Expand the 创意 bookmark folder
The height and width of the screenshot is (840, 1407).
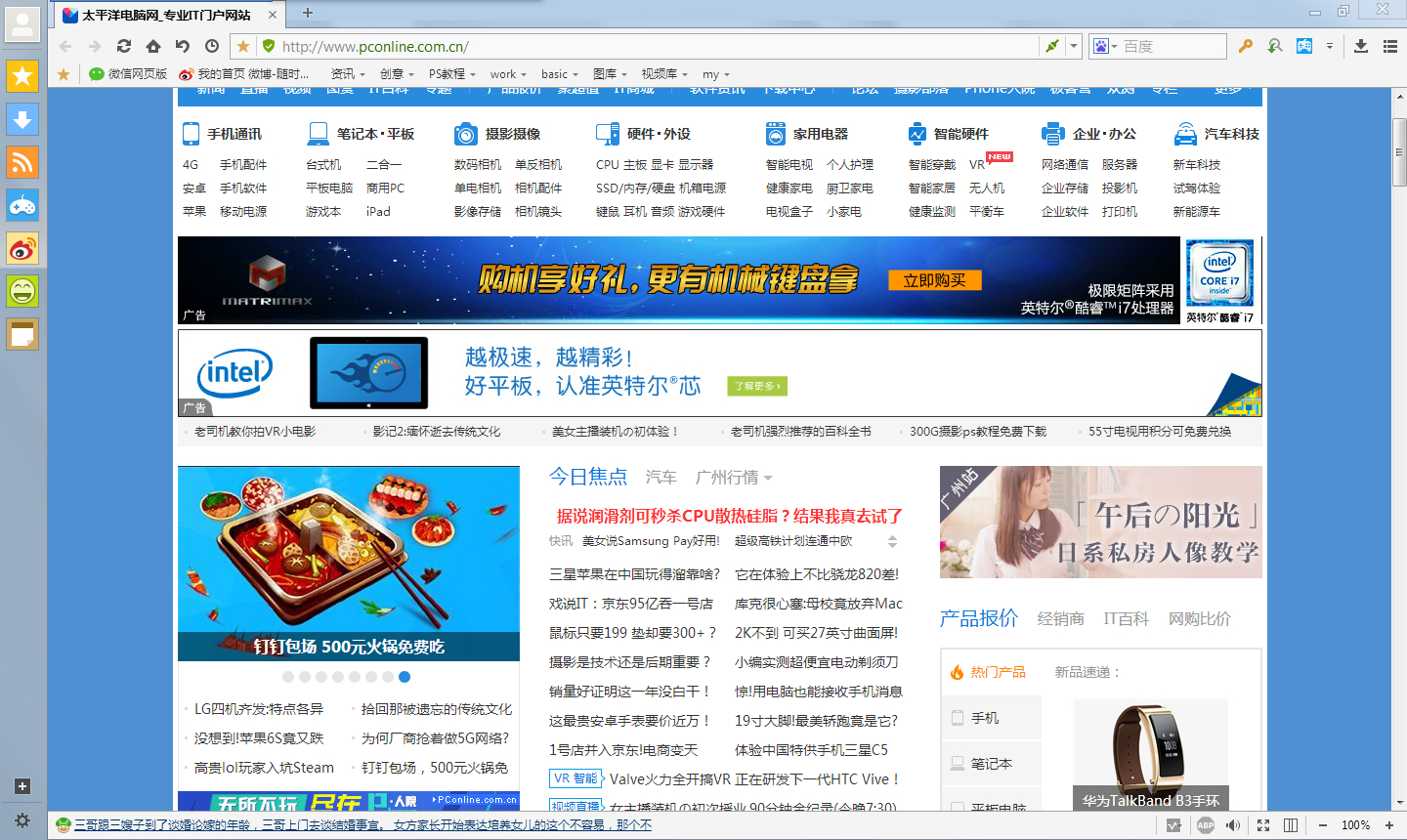pos(397,74)
